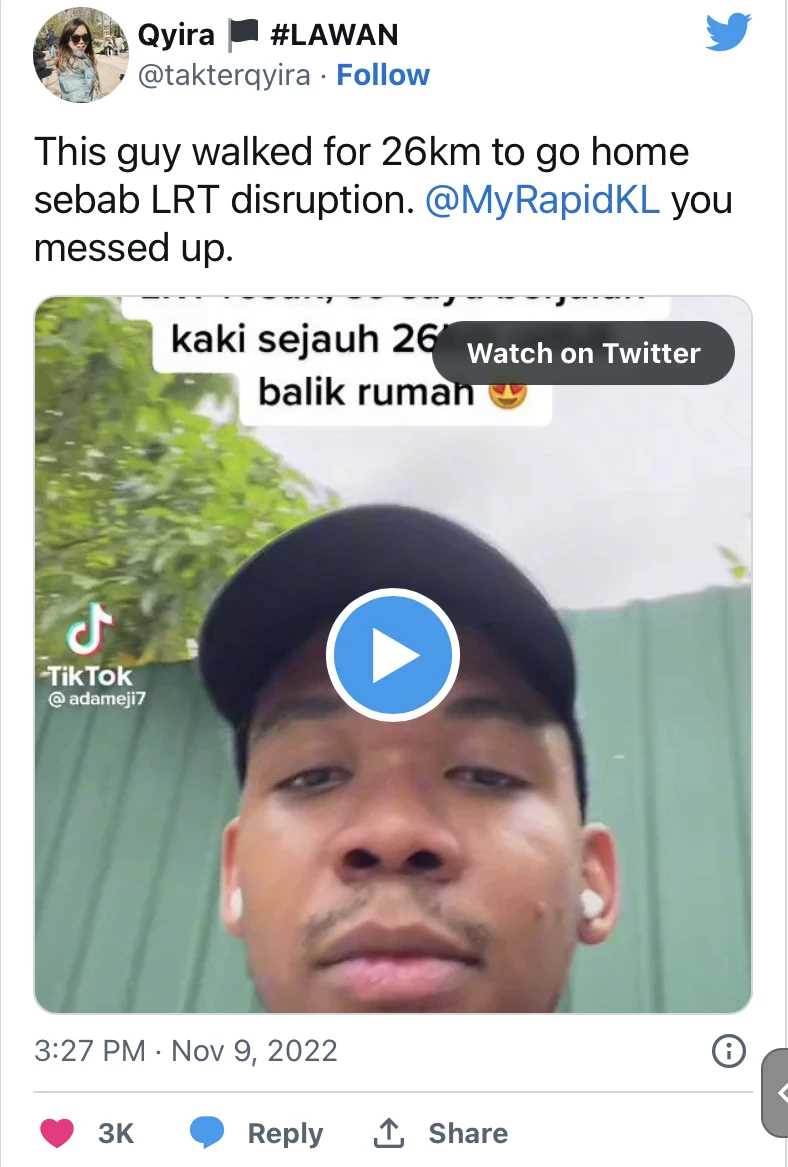Expand the side panel chevron tab
The width and height of the screenshot is (788, 1167).
775,1092
